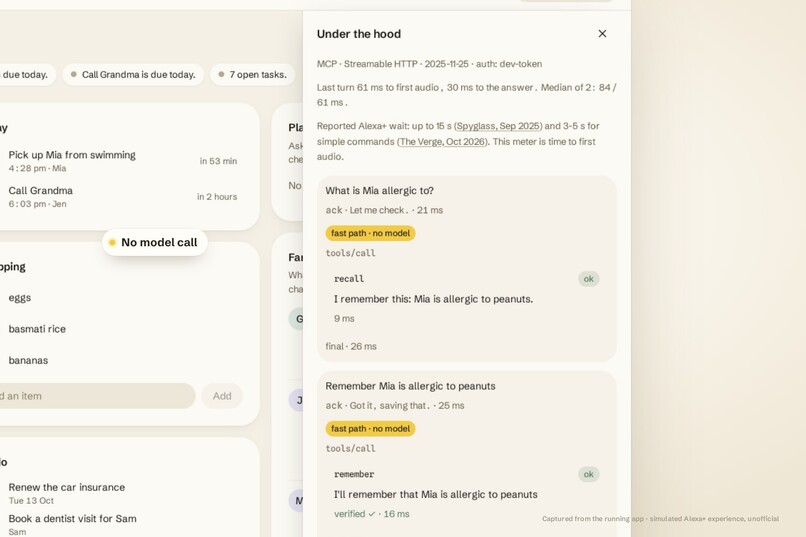Close the Under the hood panel
This screenshot has height=537, width=806.
coord(602,33)
